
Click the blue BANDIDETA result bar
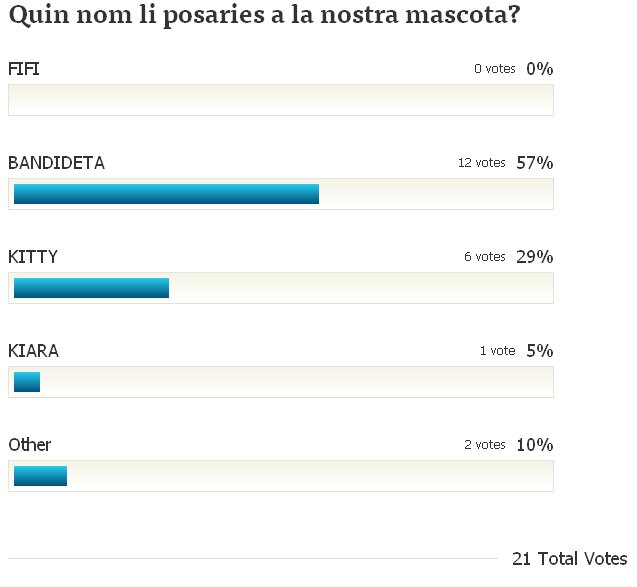166,194
